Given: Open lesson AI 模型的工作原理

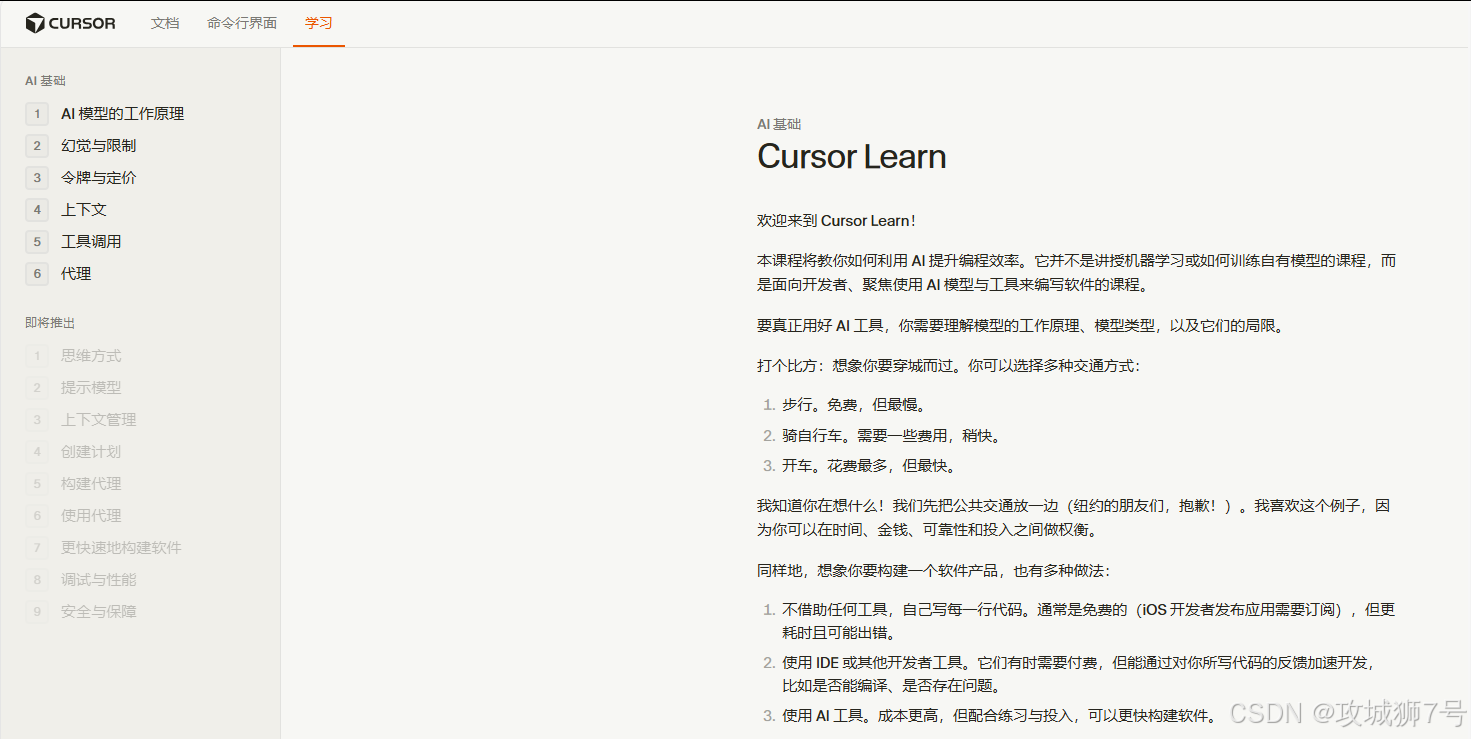Looking at the screenshot, I should click(x=123, y=114).
